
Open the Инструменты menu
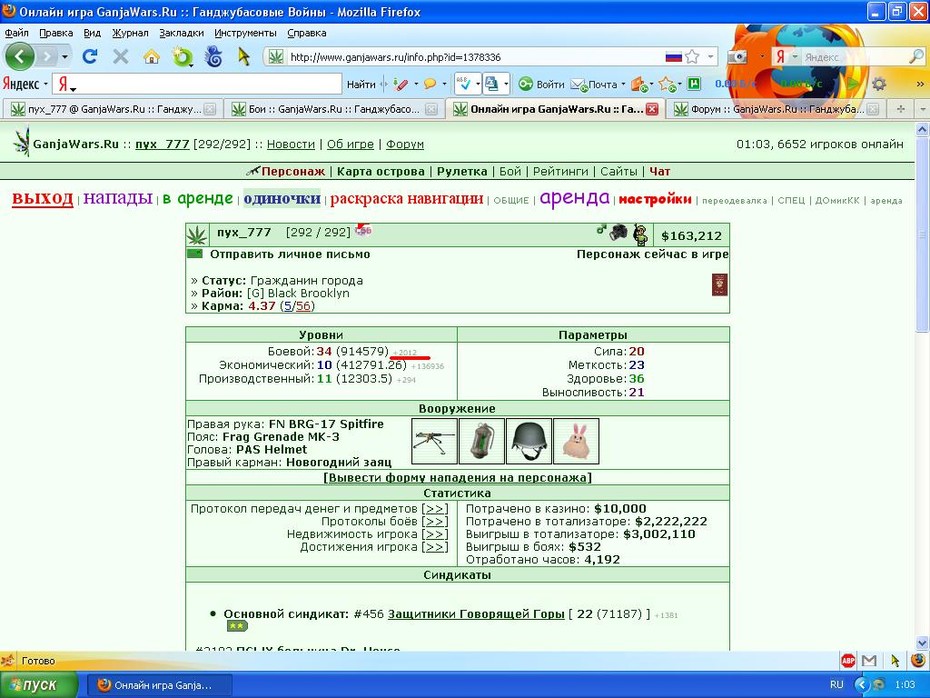coord(246,33)
